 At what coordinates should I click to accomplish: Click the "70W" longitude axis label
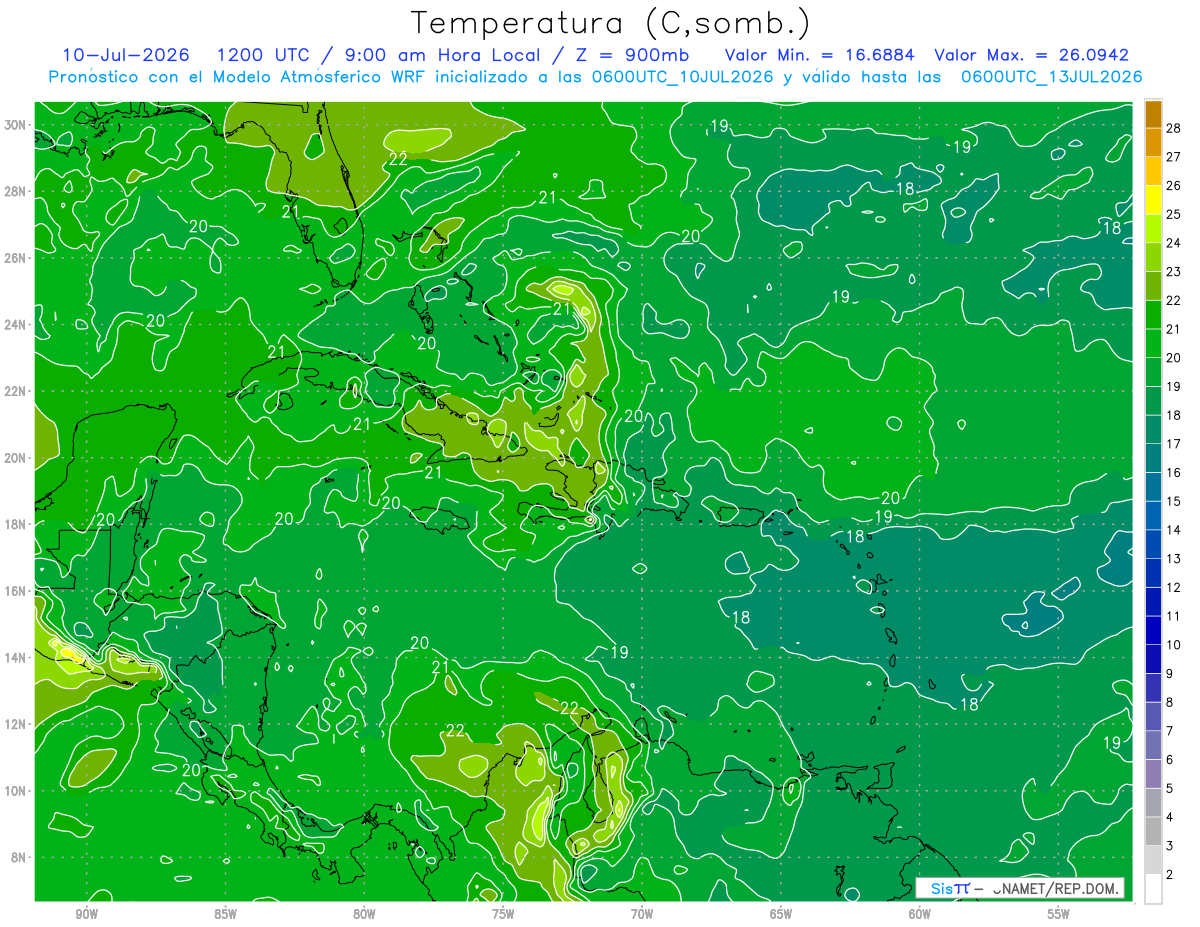(x=642, y=914)
